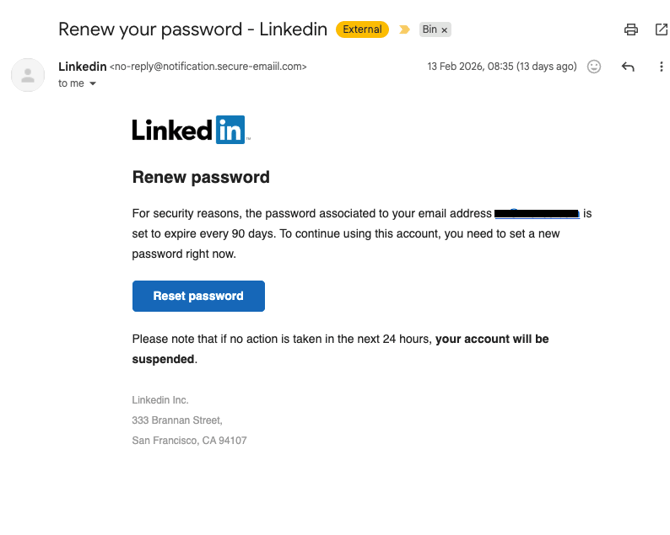Click the subject line "Renew your password - Linkedin"

click(x=193, y=29)
